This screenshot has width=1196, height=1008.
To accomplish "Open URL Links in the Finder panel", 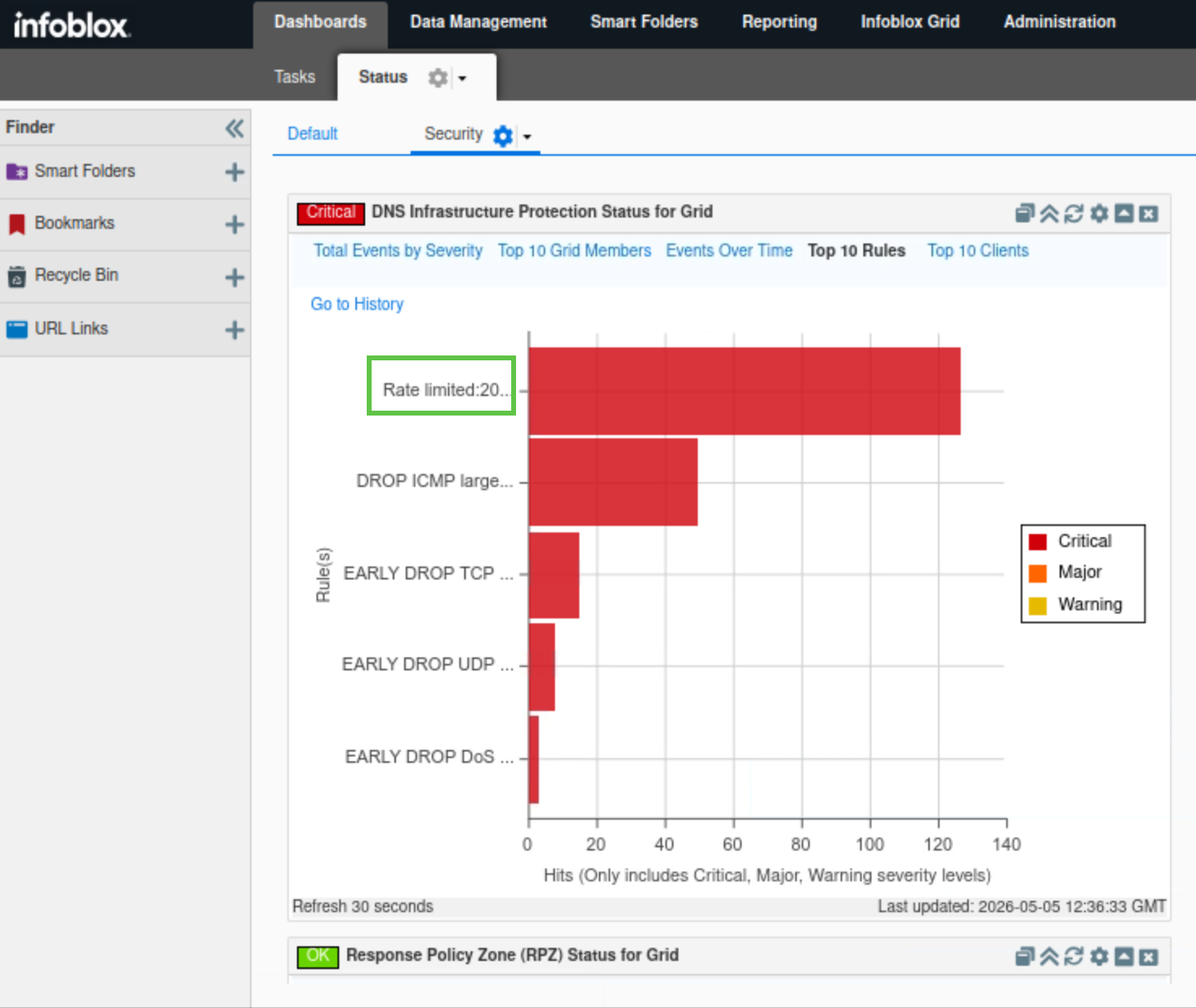I will point(71,329).
